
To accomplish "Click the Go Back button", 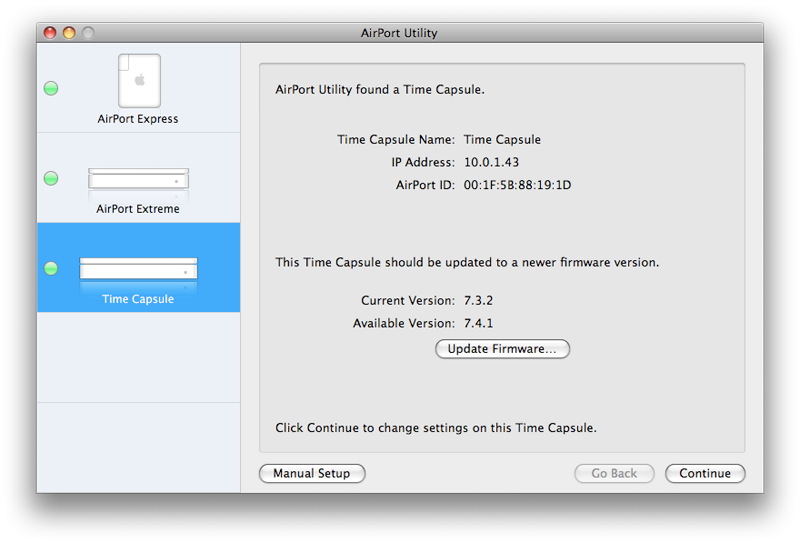I will point(614,473).
